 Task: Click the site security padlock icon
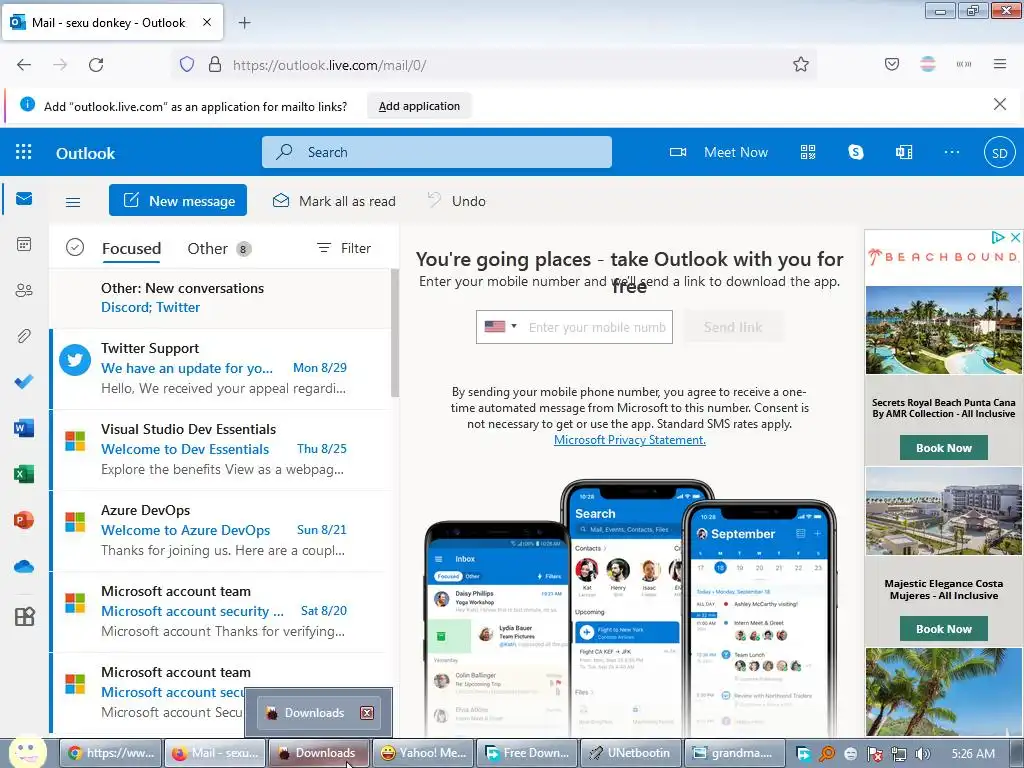(x=215, y=65)
